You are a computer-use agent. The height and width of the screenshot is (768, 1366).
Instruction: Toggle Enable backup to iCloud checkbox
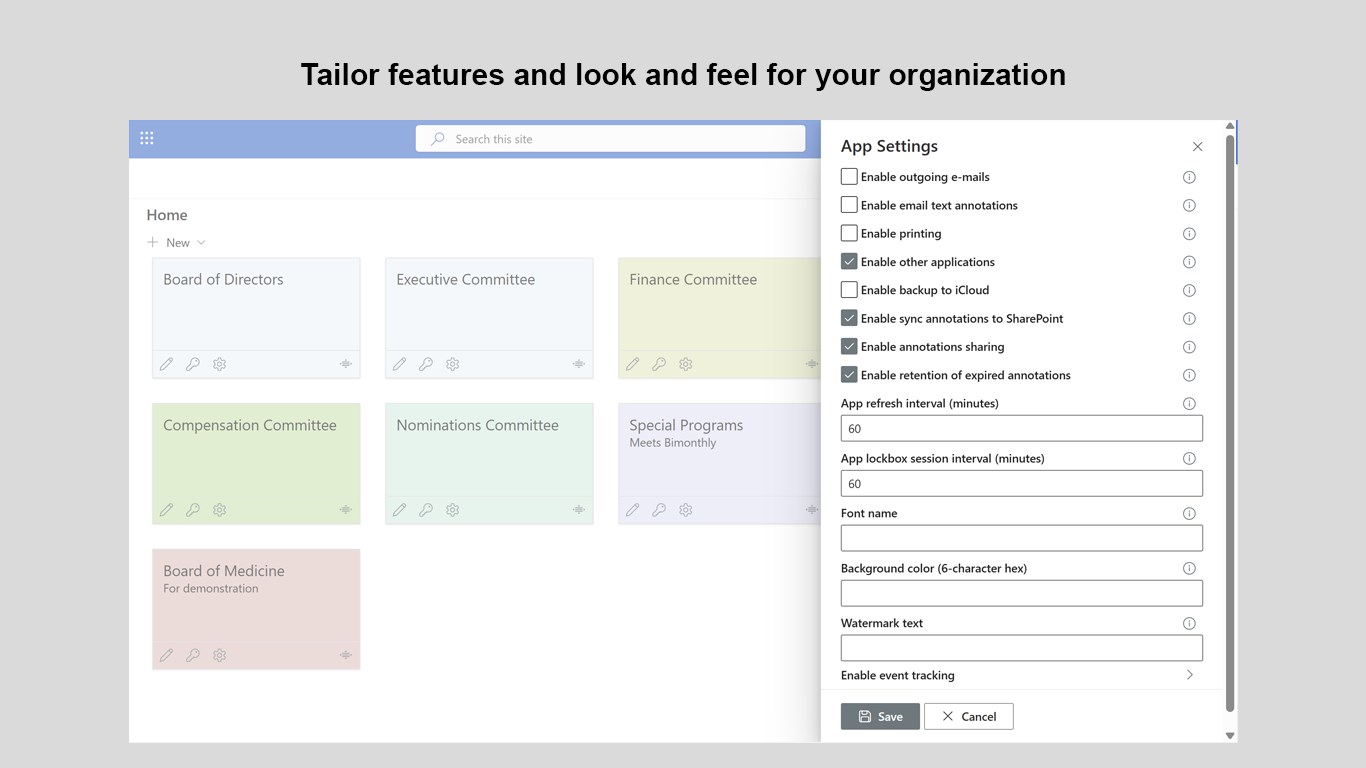pyautogui.click(x=849, y=290)
